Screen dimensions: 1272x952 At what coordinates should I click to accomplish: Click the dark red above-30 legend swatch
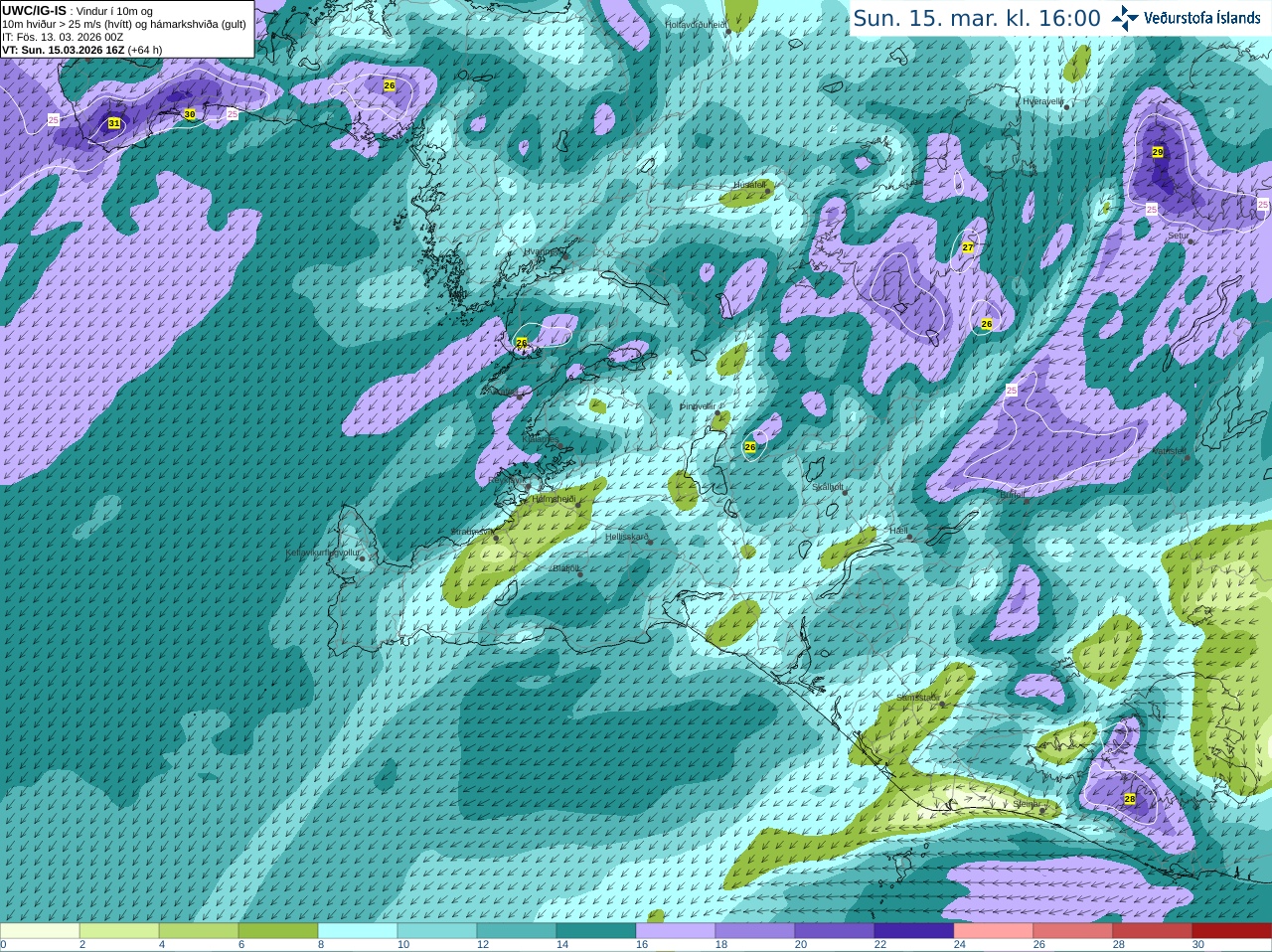click(x=1232, y=931)
